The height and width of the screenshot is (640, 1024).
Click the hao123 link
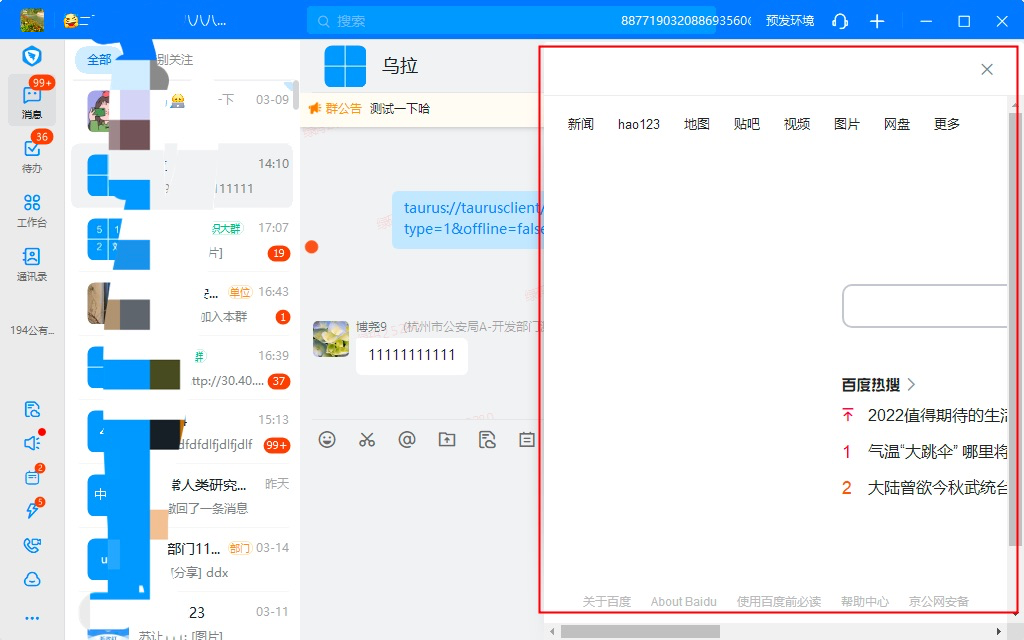639,124
